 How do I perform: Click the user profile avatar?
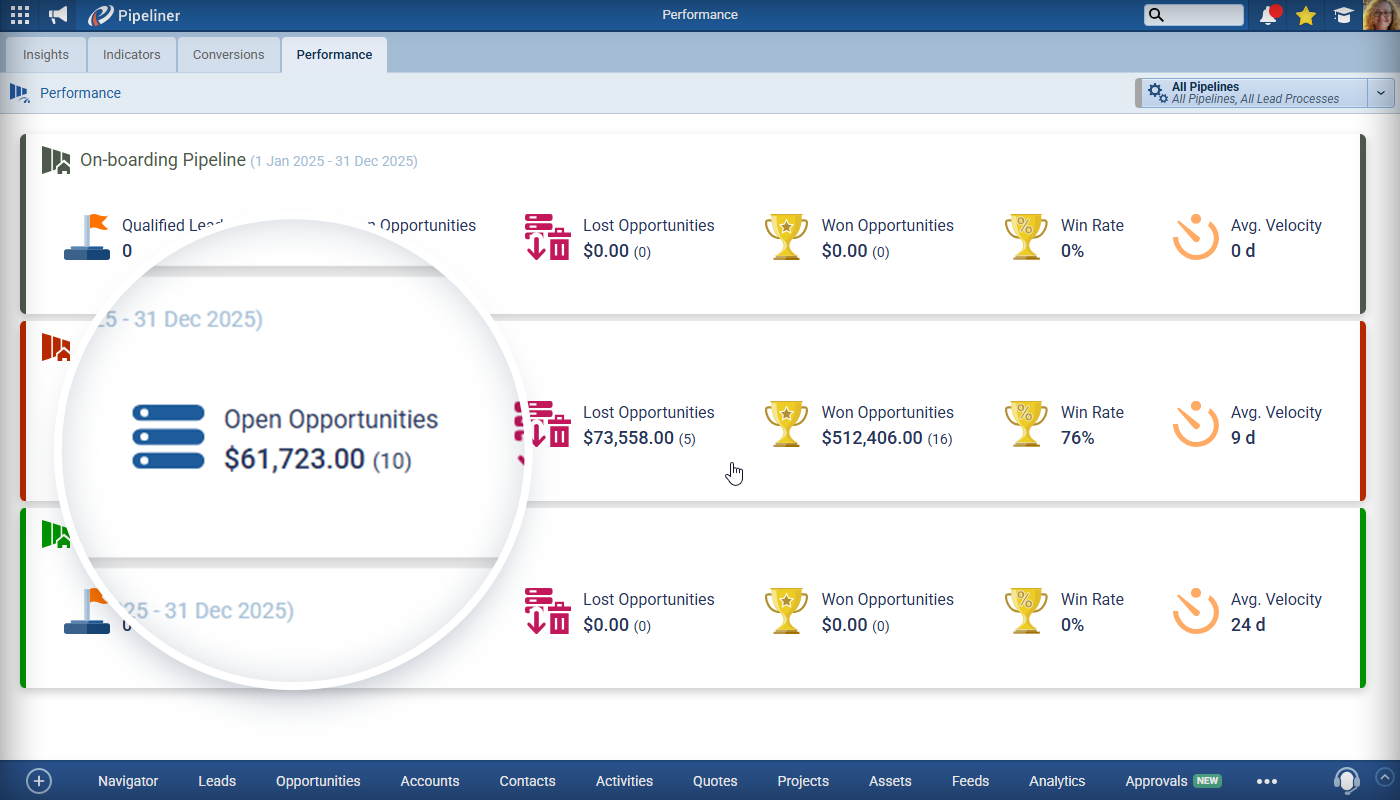pyautogui.click(x=1380, y=15)
